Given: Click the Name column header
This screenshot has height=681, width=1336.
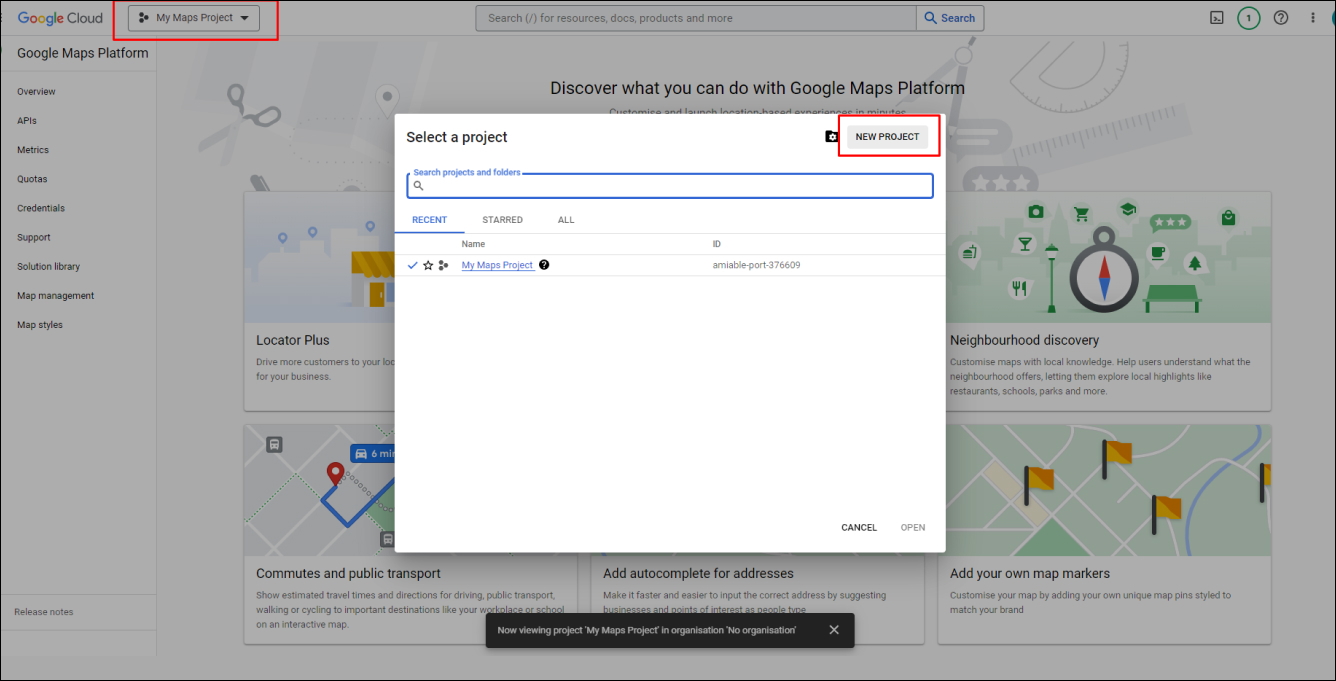Looking at the screenshot, I should (473, 244).
